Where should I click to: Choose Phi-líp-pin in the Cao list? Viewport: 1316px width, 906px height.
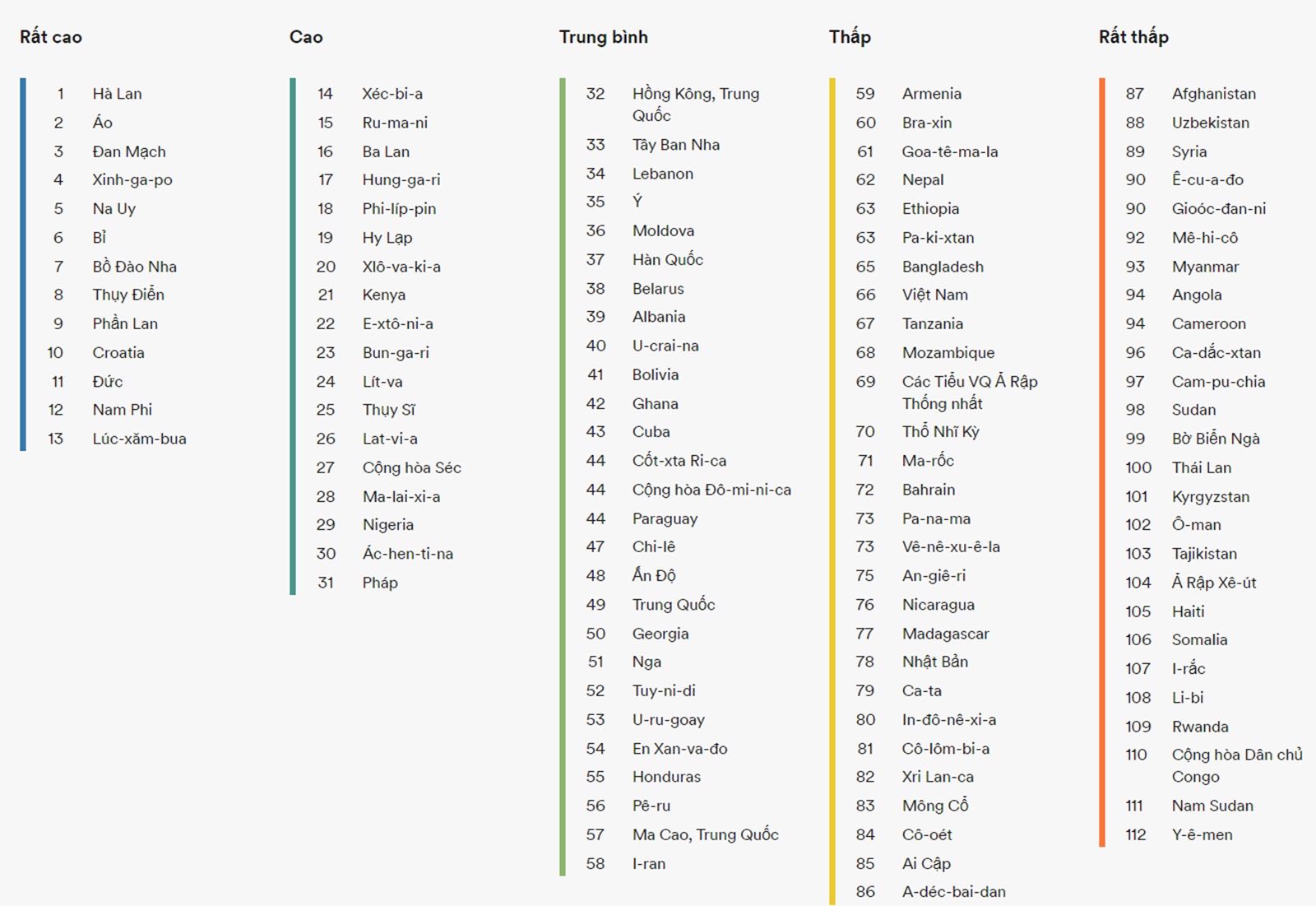click(399, 209)
